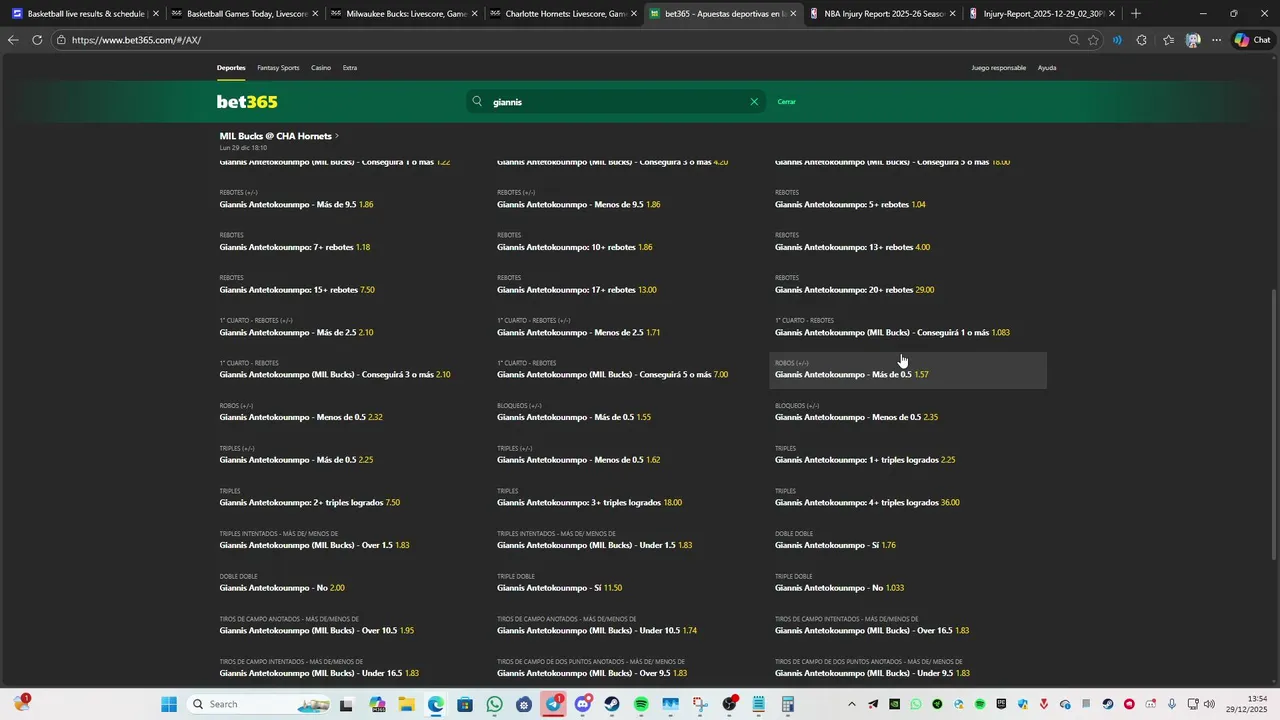This screenshot has height=720, width=1280.
Task: Select Robos Más de 0.5 at 1.57
Action: coord(907,370)
